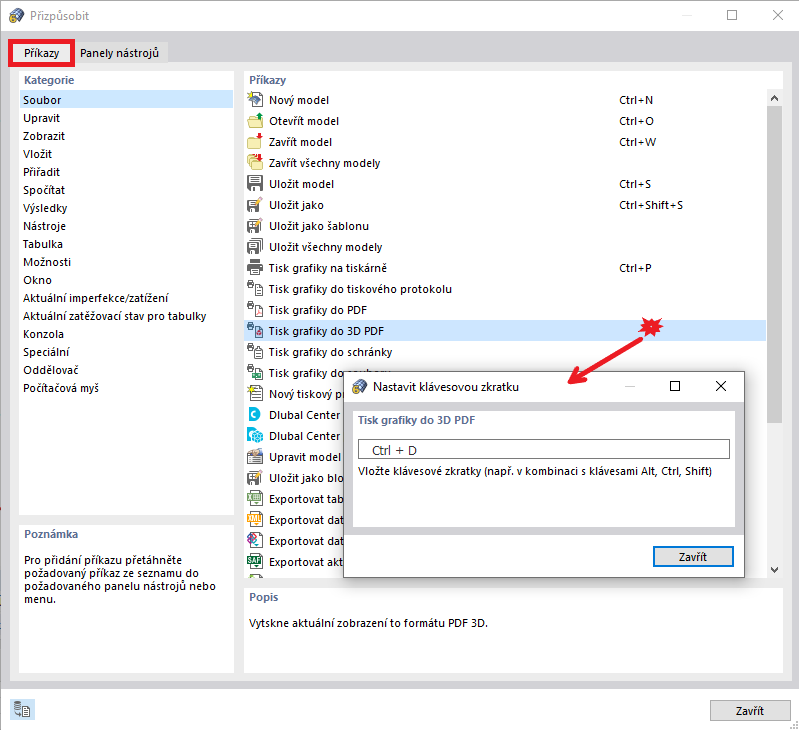Maximize the Přizpůsobit window

point(732,15)
